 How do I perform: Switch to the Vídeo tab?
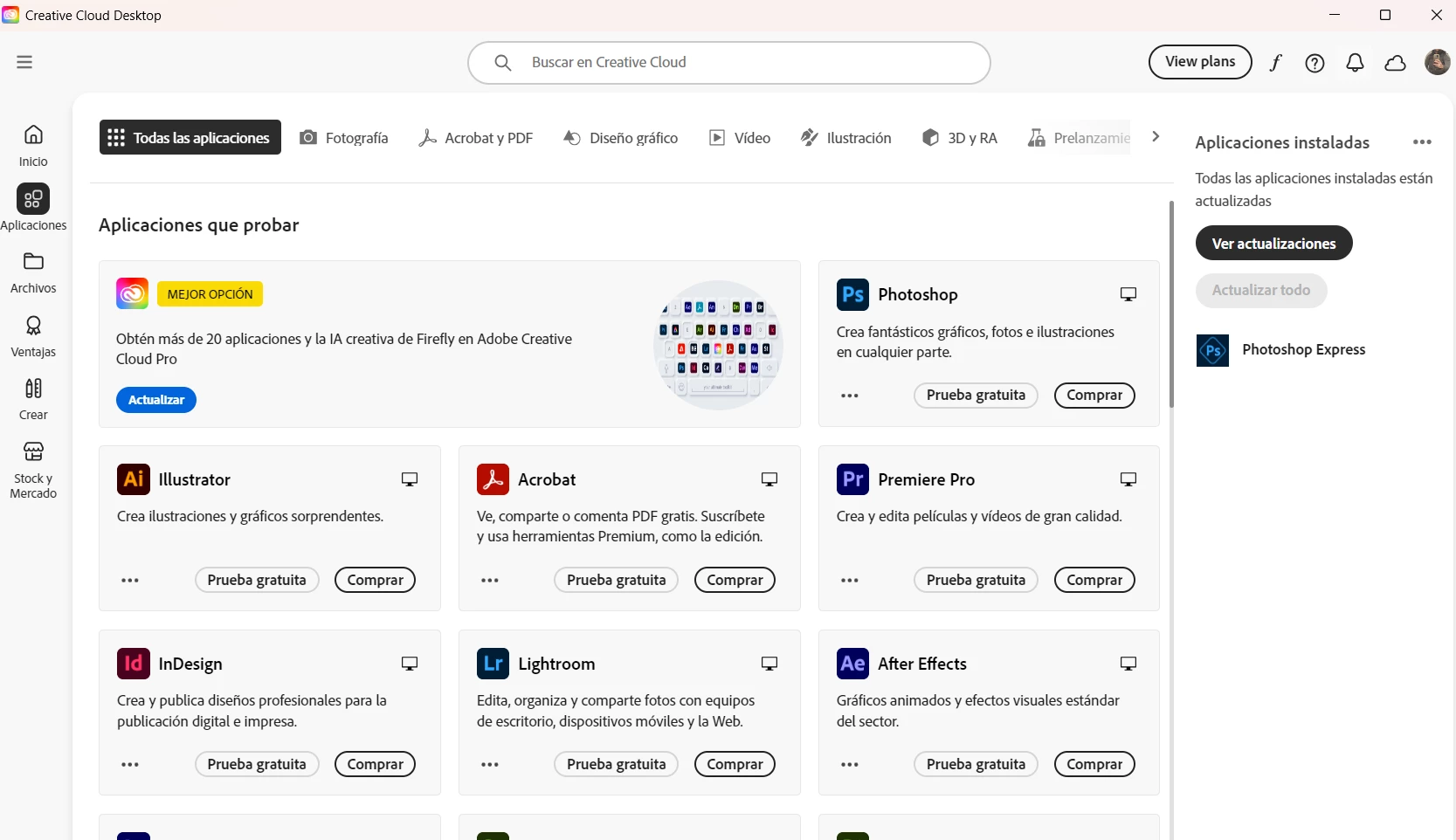point(740,138)
